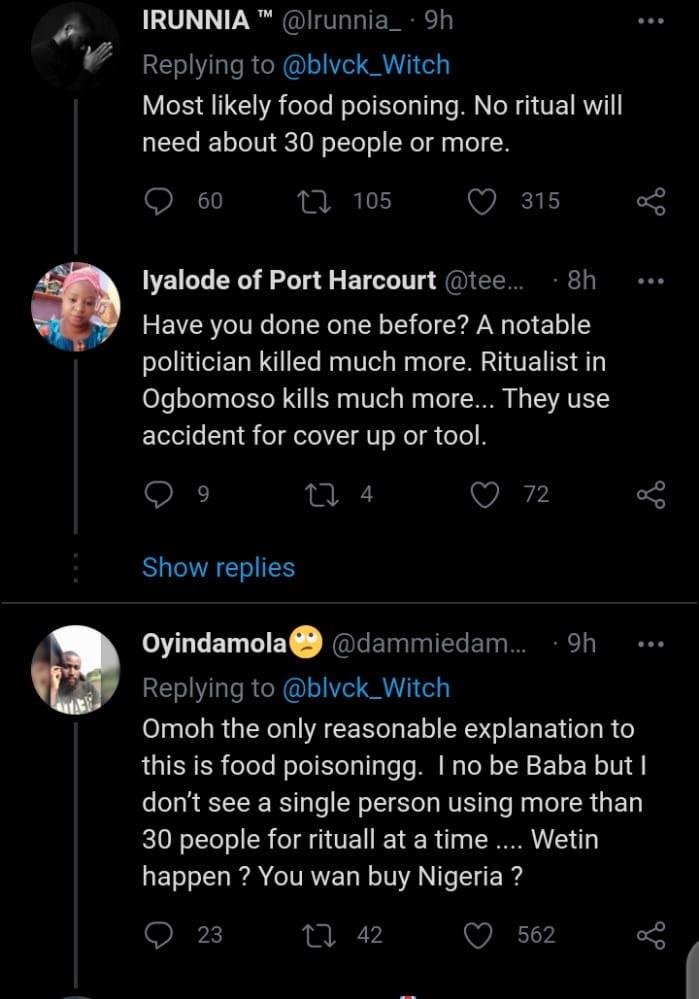Share IRUNNIA's tweet
Viewport: 699px width, 999px height.
tap(650, 201)
